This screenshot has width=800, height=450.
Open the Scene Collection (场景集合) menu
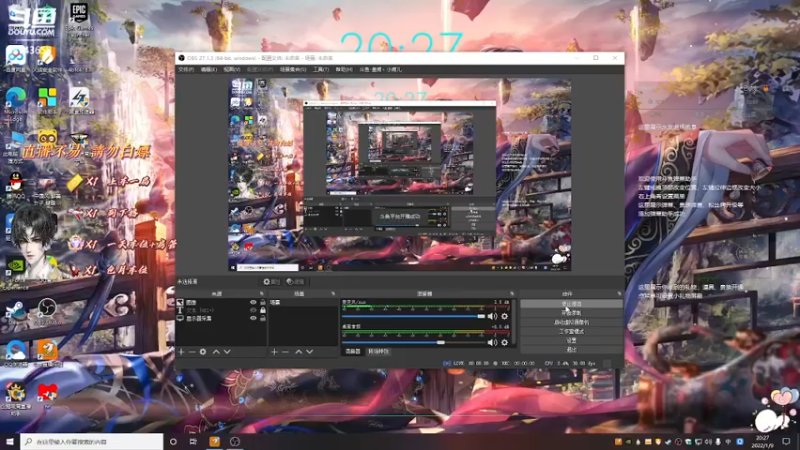tap(293, 69)
